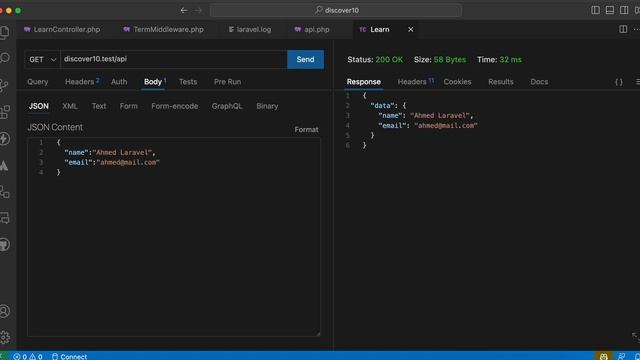The height and width of the screenshot is (360, 640).
Task: Open the response Headers tab
Action: click(415, 82)
